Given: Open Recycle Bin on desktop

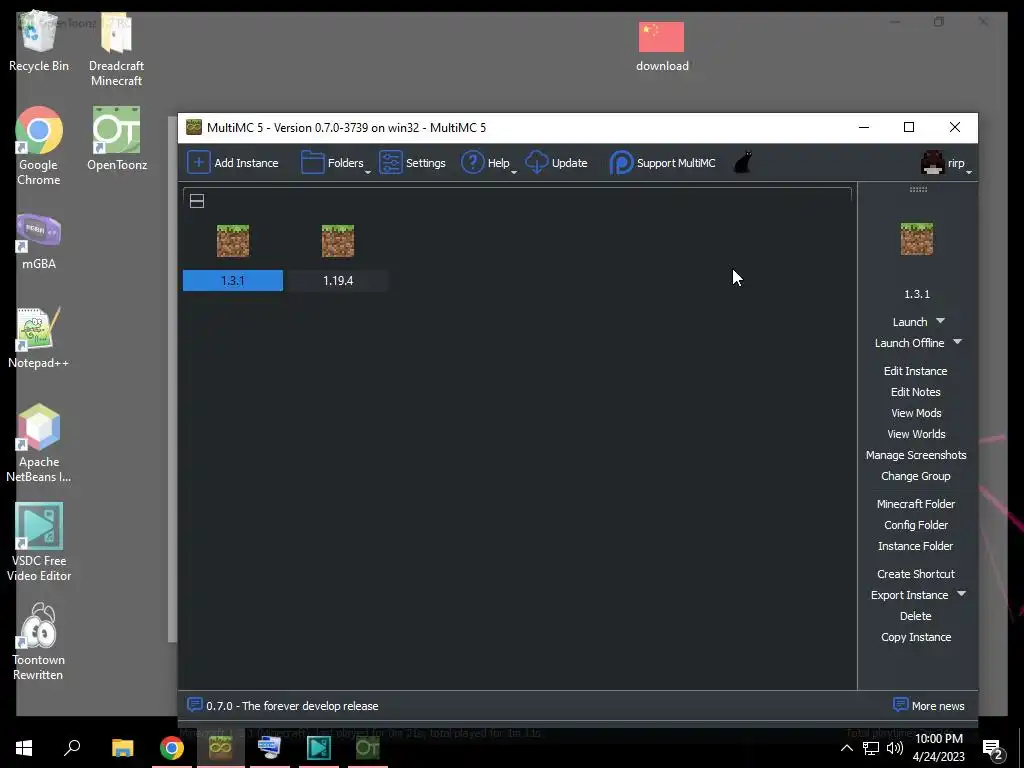Looking at the screenshot, I should point(39,42).
